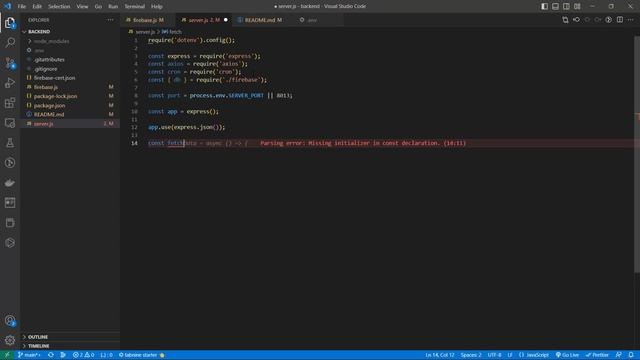Click the errors and warnings count in status bar

(x=84, y=355)
